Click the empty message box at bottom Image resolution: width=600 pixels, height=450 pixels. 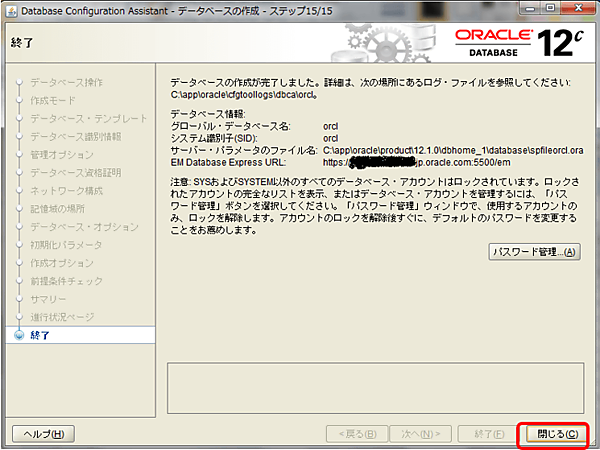coord(375,388)
